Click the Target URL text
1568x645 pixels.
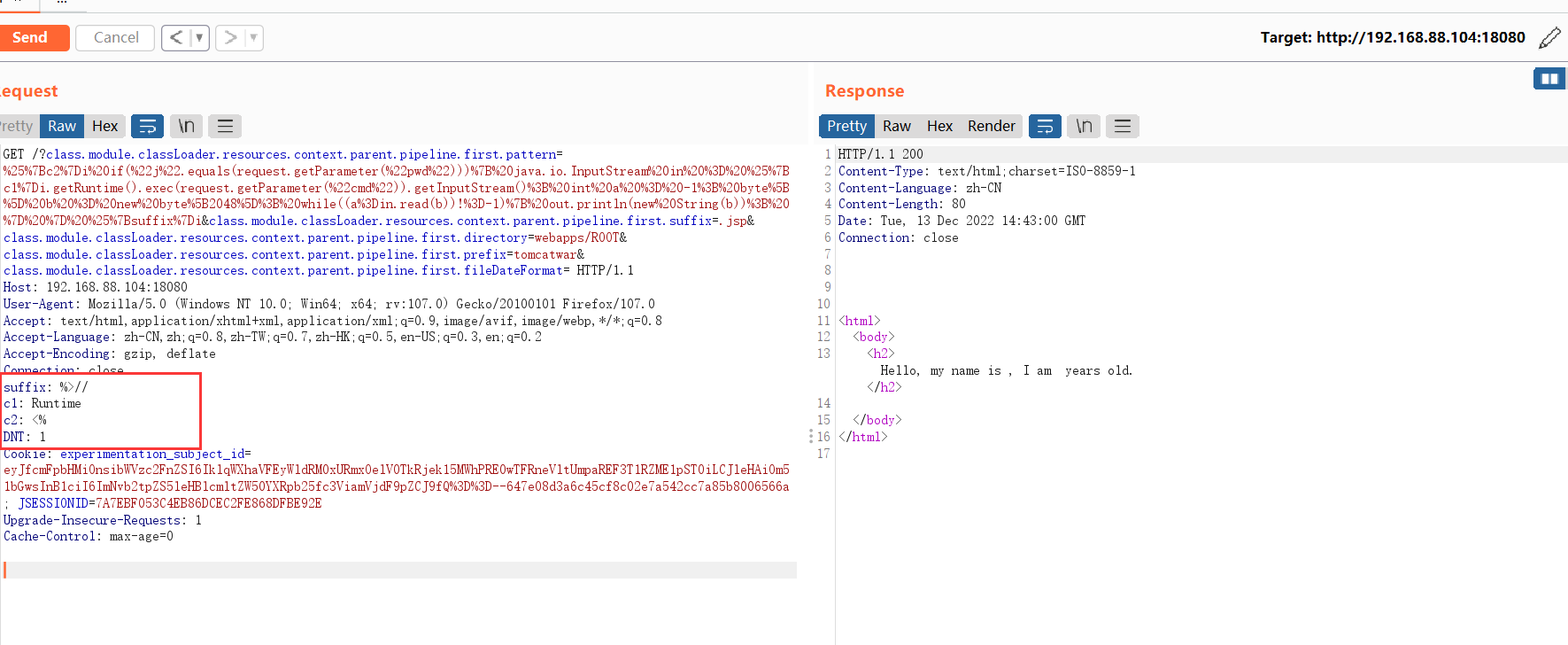click(1393, 37)
